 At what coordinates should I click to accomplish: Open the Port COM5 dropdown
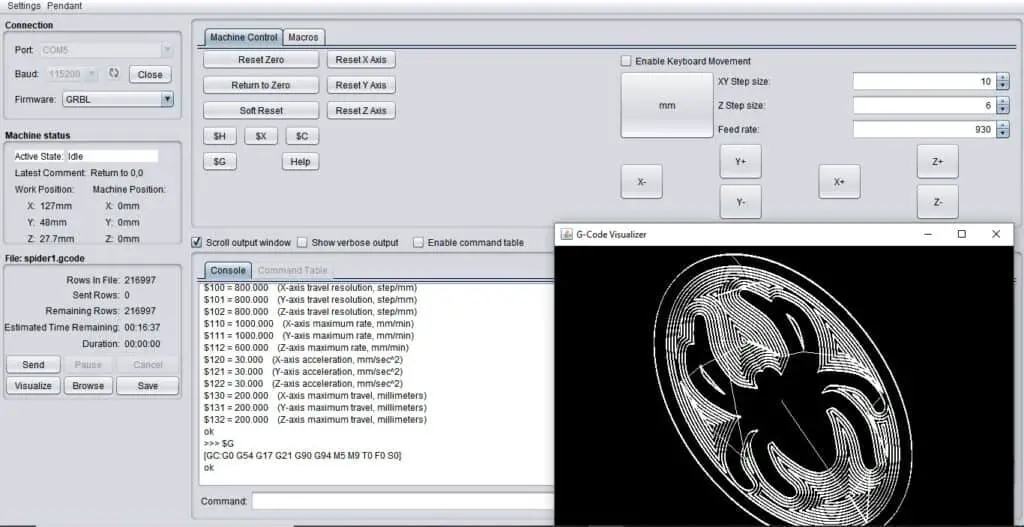[x=167, y=50]
